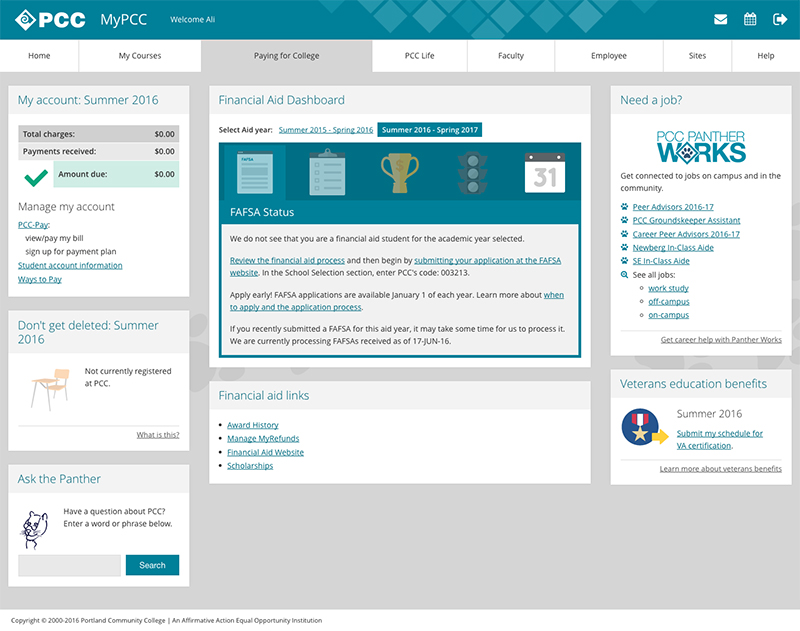
Task: Go to the My Courses tab
Action: pos(139,56)
